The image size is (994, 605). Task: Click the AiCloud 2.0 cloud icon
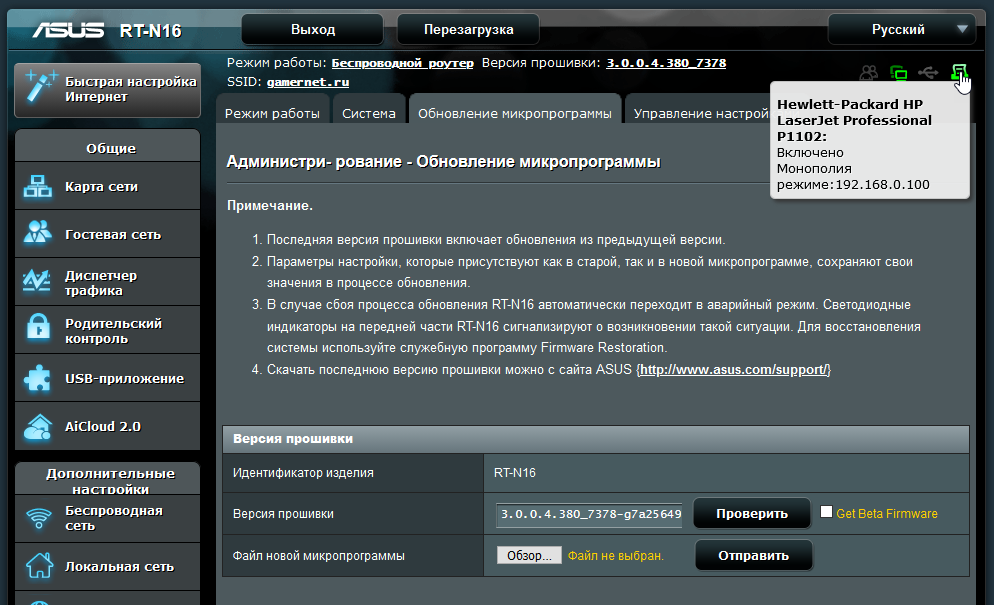coord(37,427)
